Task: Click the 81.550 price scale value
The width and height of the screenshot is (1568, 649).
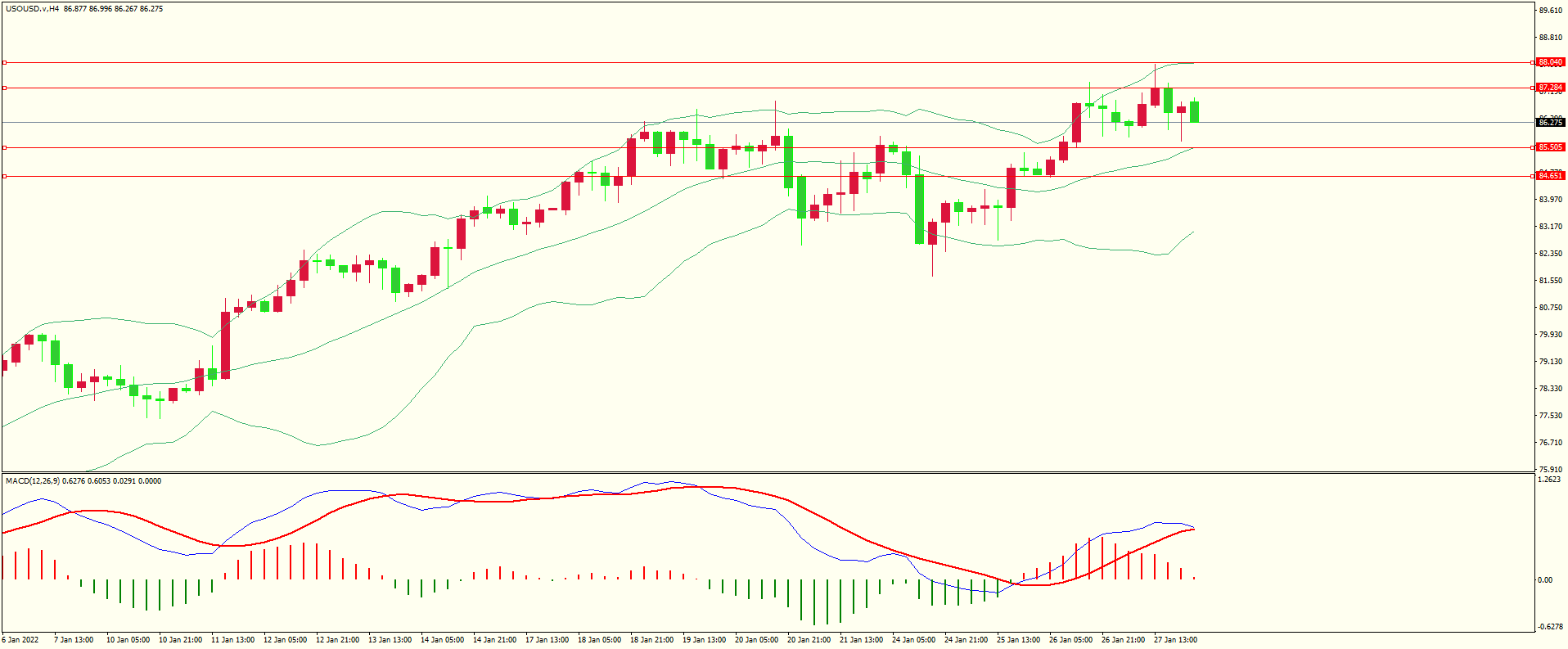Action: click(x=1551, y=281)
